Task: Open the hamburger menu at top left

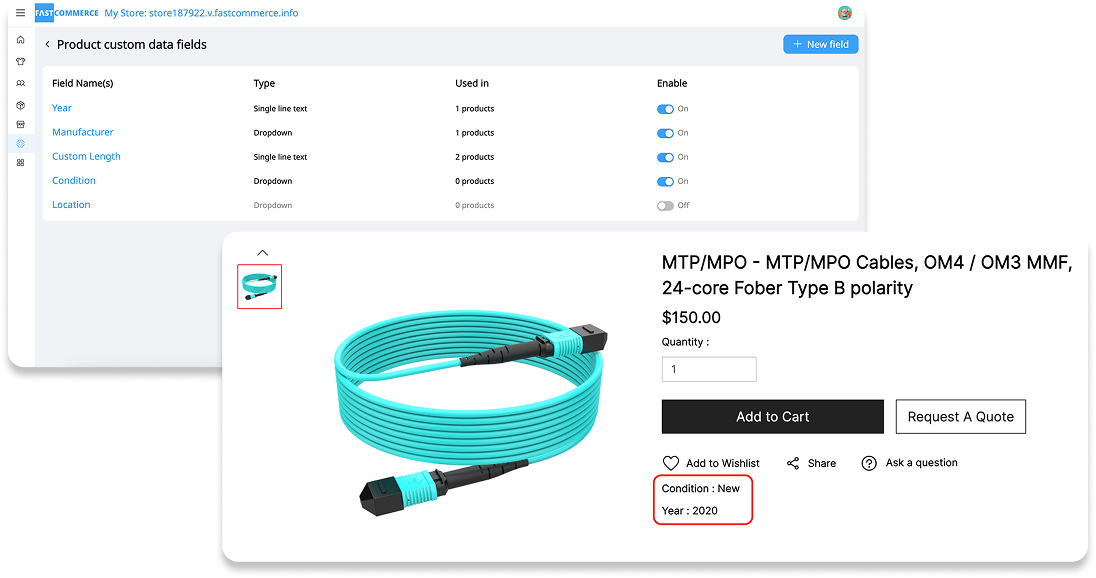Action: coord(20,13)
